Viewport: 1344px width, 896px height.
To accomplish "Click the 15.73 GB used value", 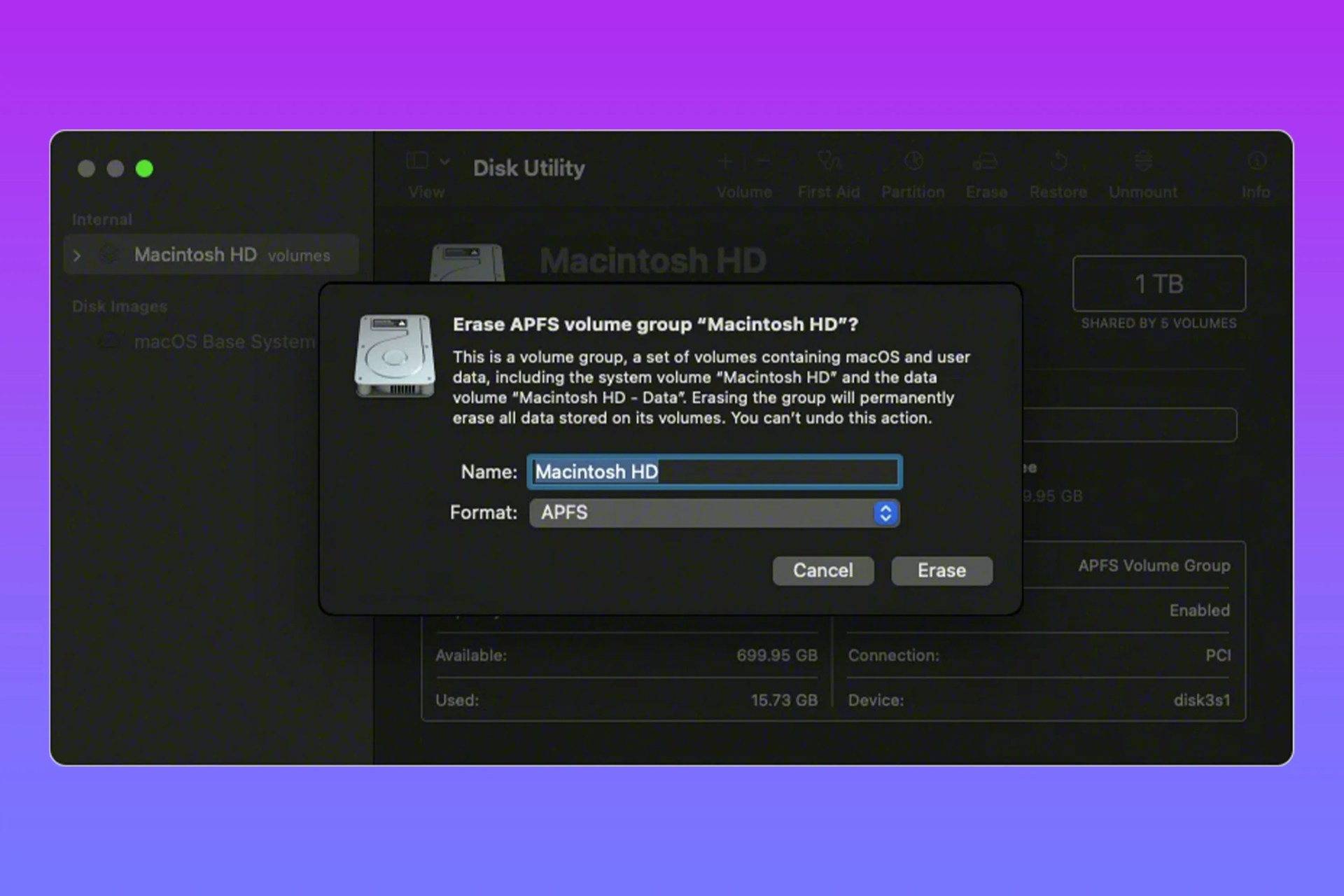I will (784, 700).
